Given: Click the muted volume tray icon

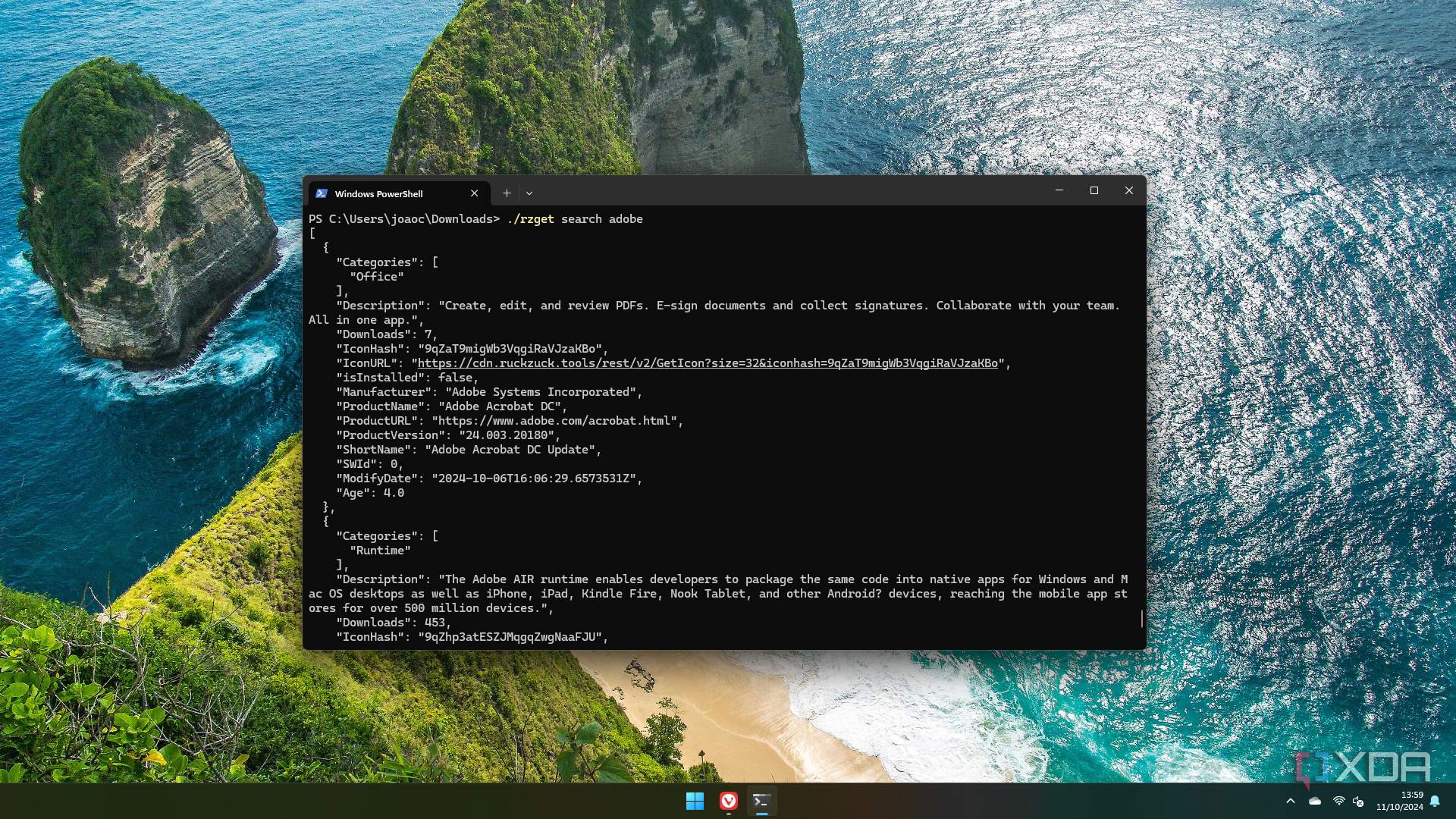Looking at the screenshot, I should [x=1358, y=801].
